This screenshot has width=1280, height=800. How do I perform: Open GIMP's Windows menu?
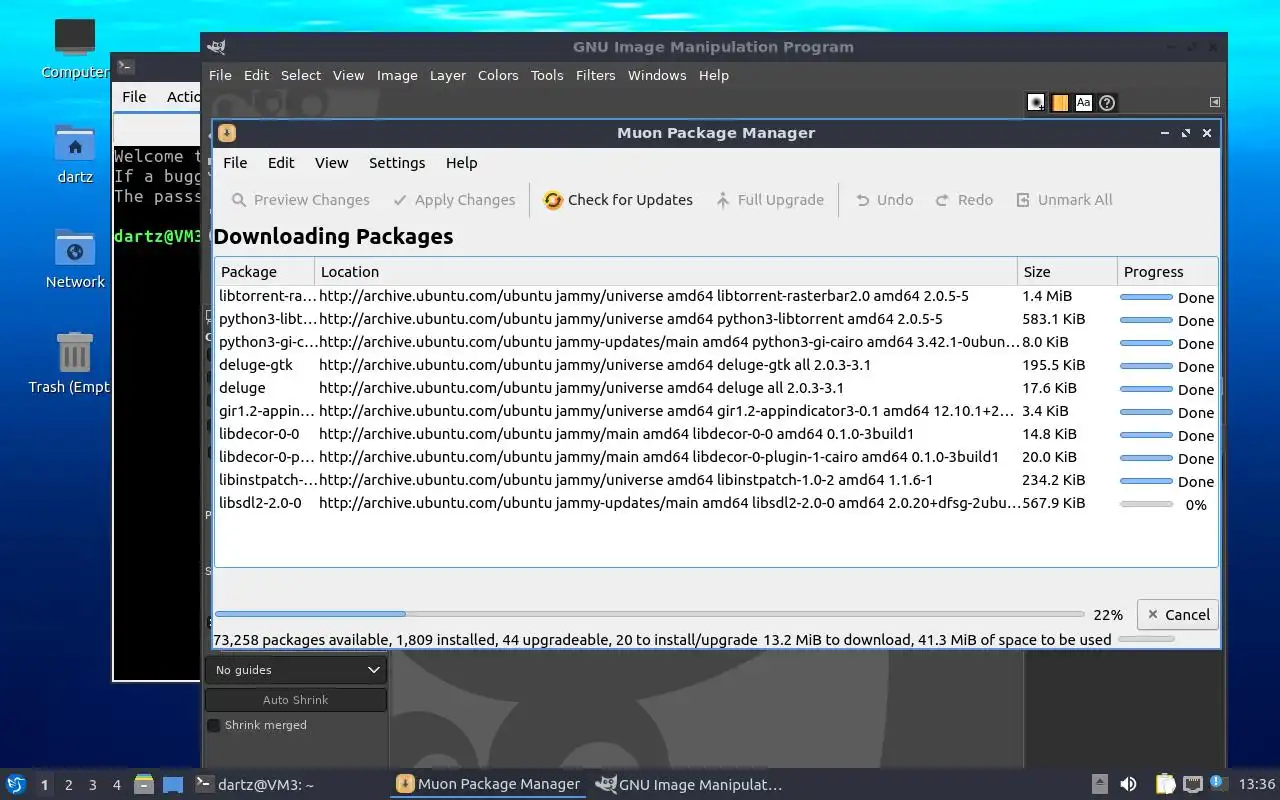pyautogui.click(x=657, y=75)
